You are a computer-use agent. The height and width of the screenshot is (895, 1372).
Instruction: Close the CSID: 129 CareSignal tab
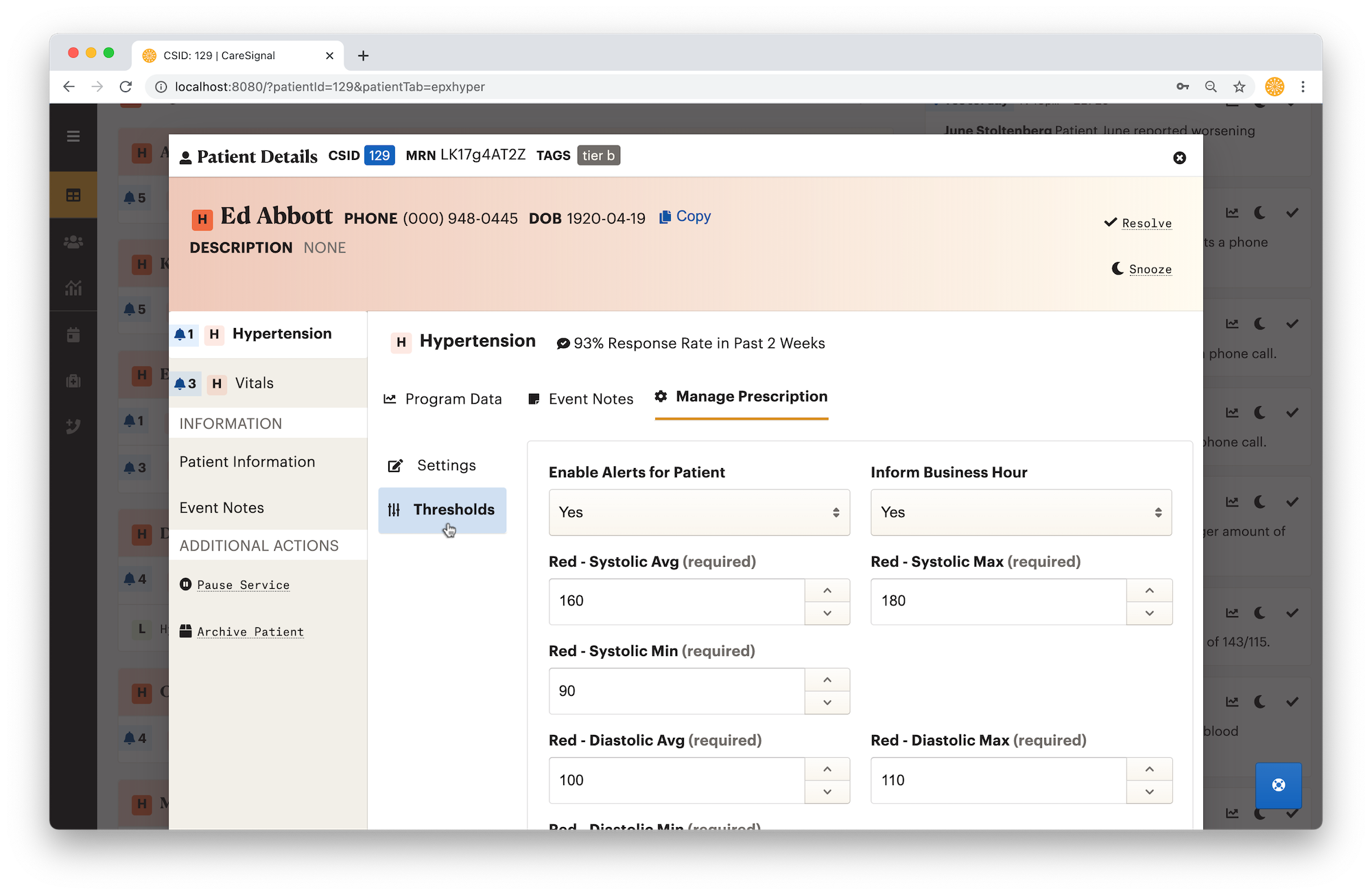click(x=329, y=56)
